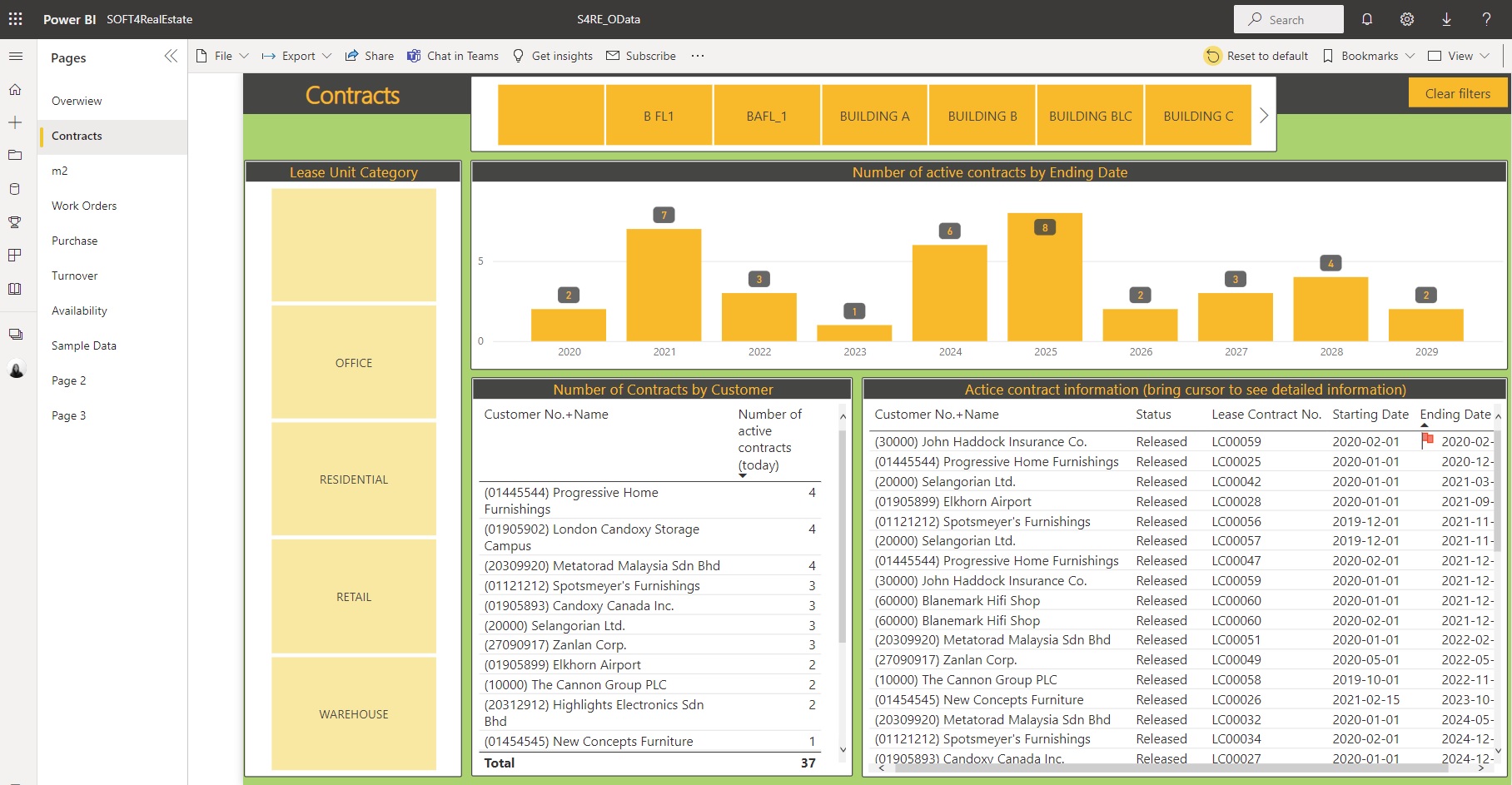Open the Learn book icon
This screenshot has height=785, width=1512.
15,289
